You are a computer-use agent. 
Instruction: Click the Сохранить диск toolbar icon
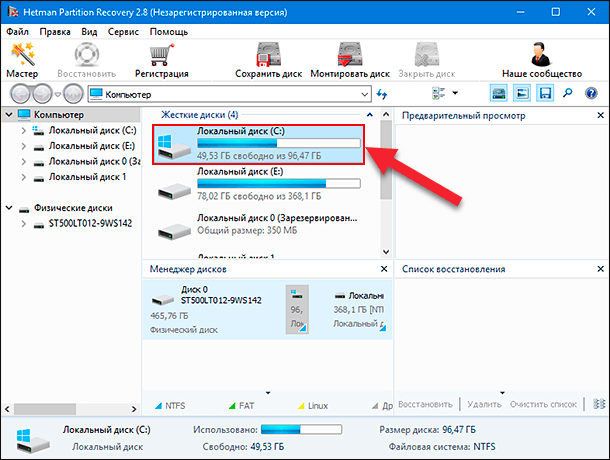(268, 54)
